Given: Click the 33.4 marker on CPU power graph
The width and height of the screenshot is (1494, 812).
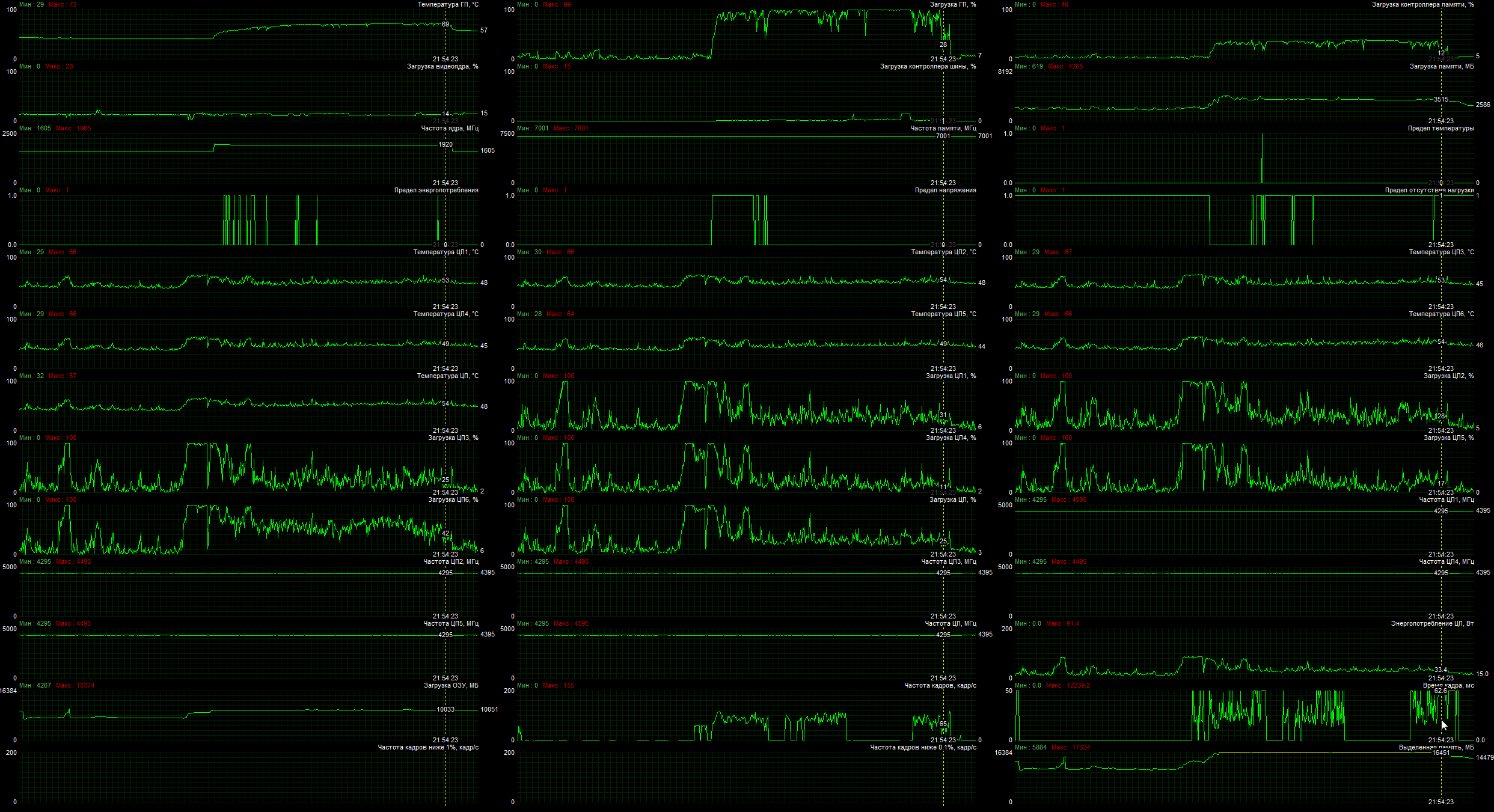Looking at the screenshot, I should point(1441,670).
